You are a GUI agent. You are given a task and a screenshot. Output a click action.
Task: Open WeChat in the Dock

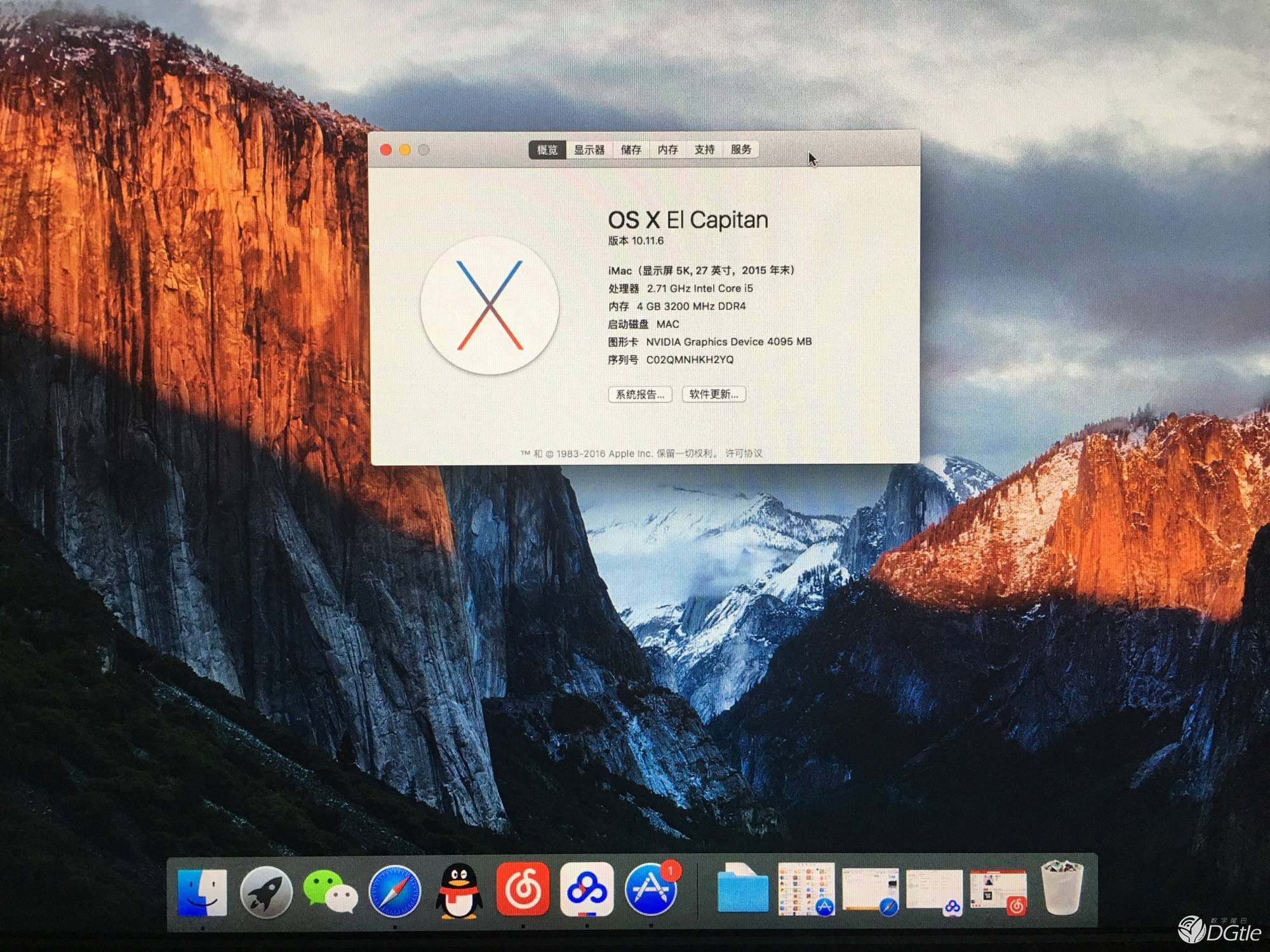click(330, 892)
